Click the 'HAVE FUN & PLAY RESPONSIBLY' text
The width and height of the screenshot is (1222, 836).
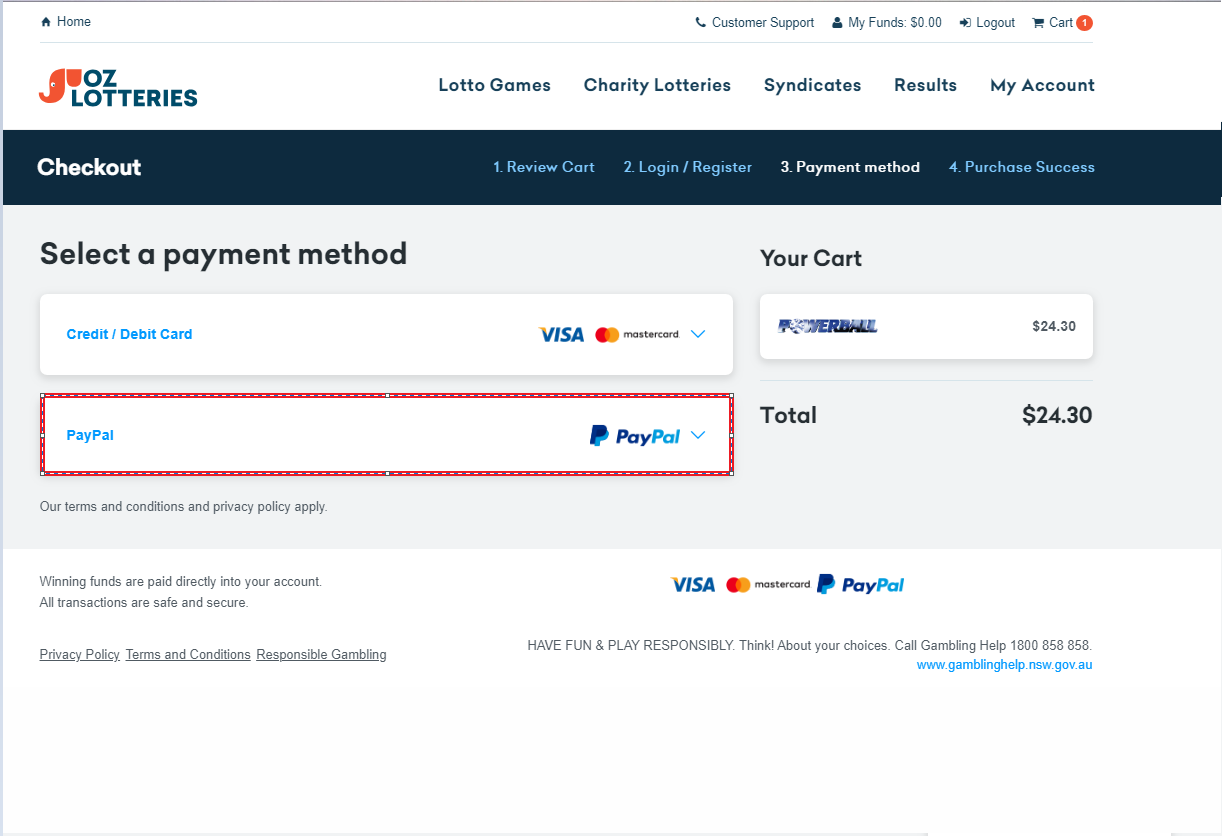[810, 646]
